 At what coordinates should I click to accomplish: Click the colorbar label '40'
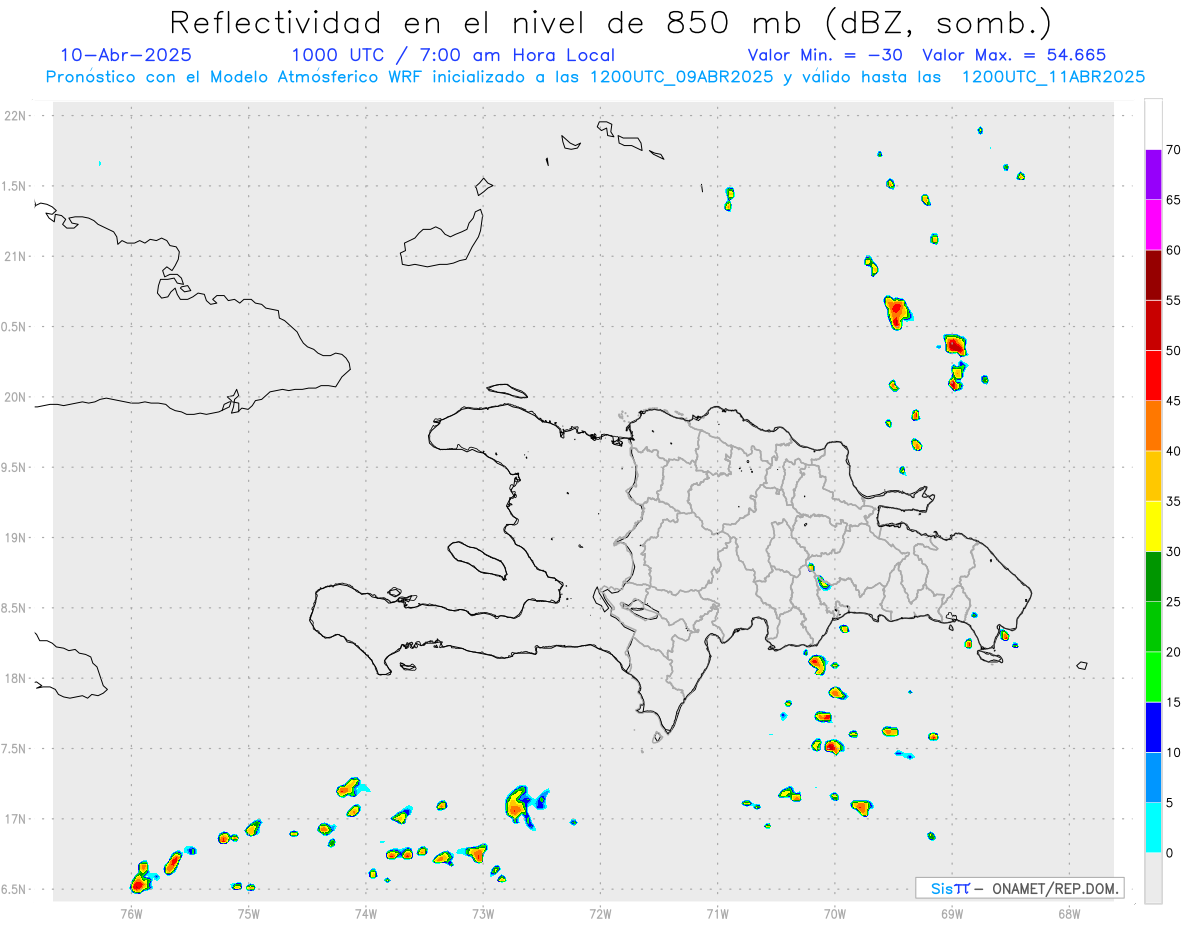[x=1173, y=451]
